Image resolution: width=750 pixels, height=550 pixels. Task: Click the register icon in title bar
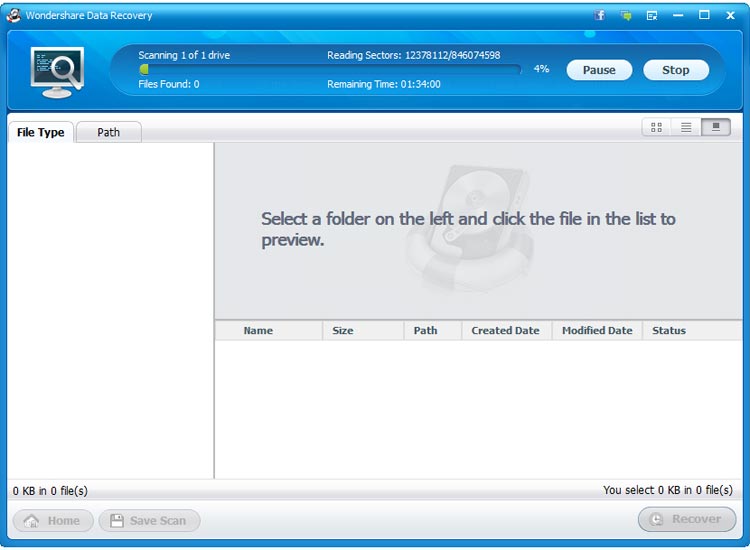coord(651,16)
